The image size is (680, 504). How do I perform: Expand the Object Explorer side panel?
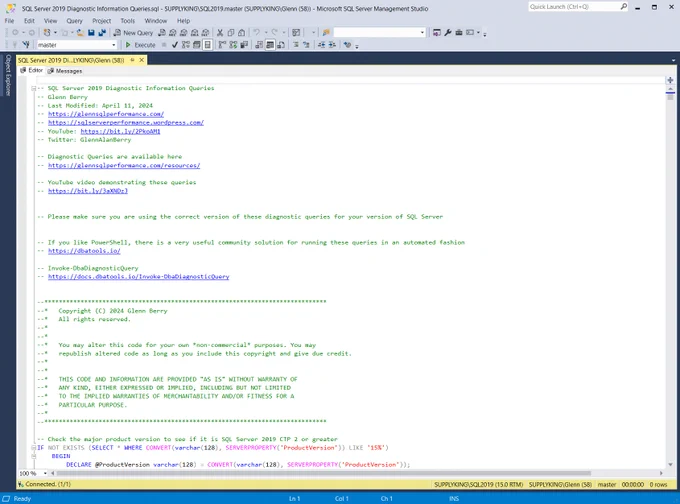click(8, 75)
